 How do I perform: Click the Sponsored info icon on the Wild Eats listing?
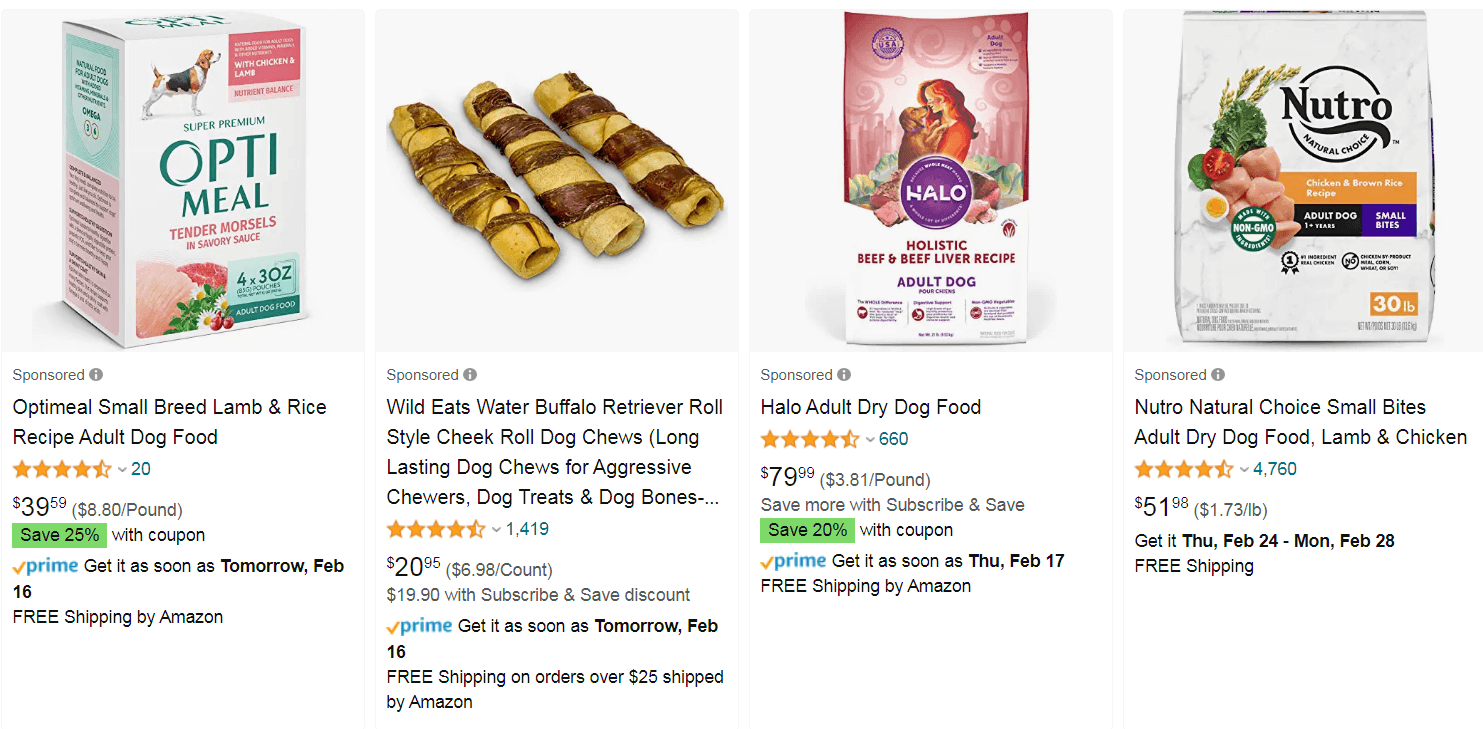click(x=470, y=375)
